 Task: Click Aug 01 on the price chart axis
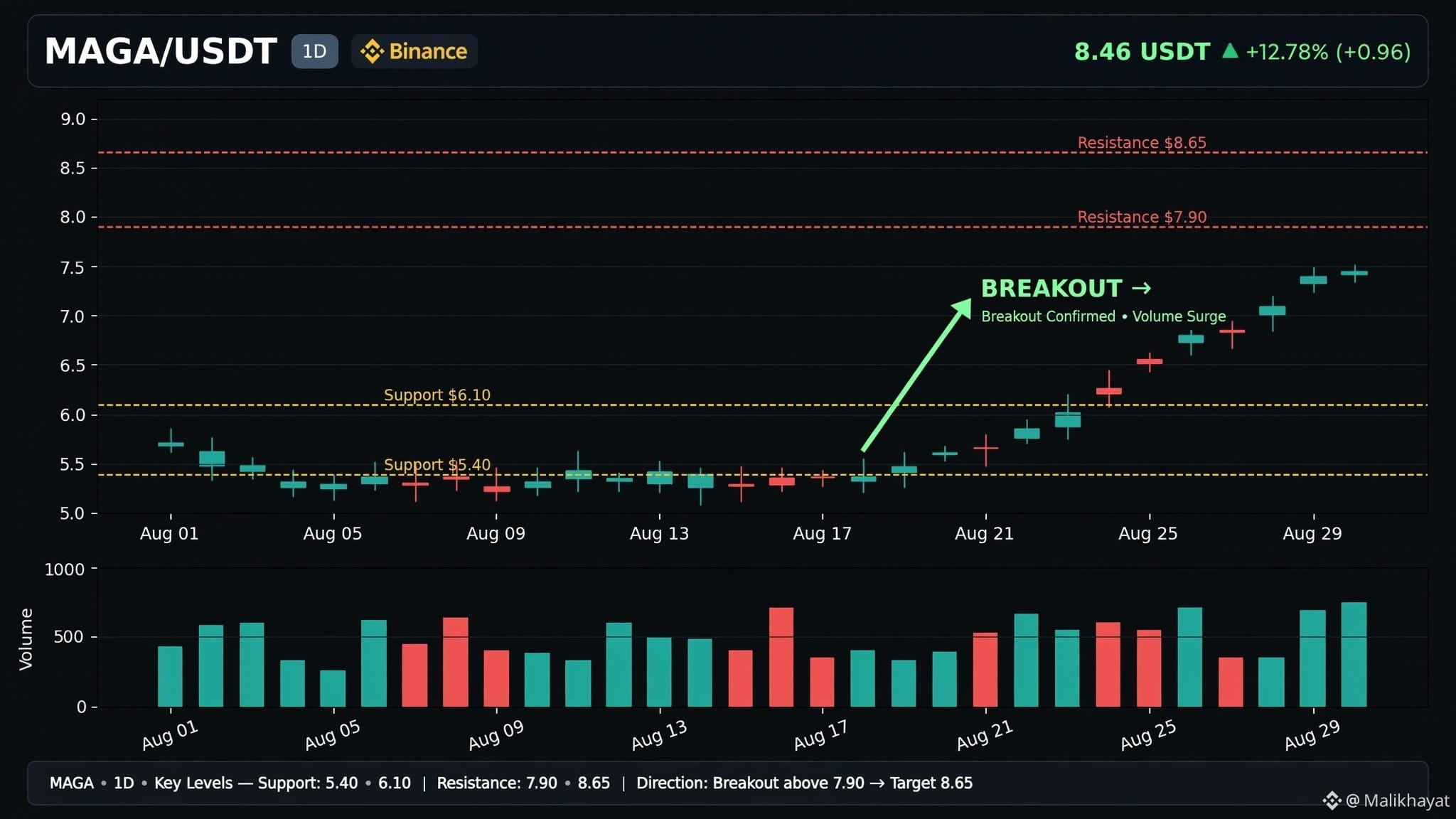point(169,533)
